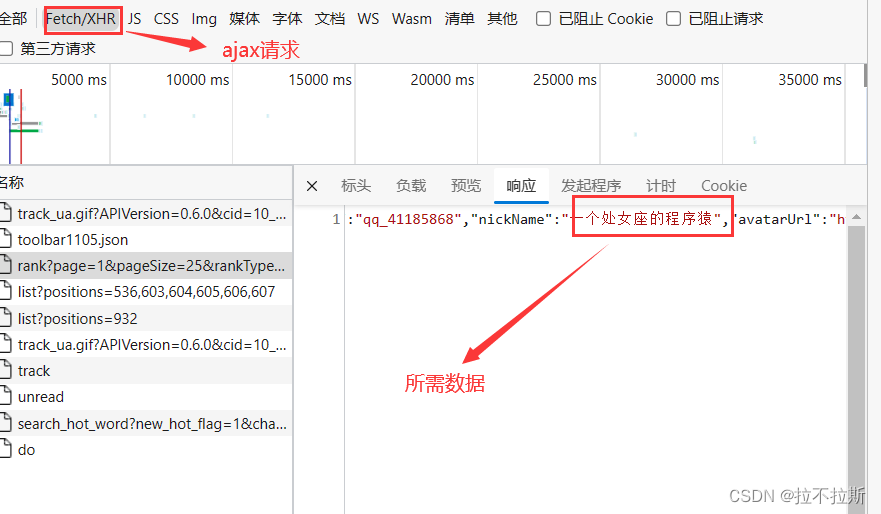Select the Fetch/XHR filter

coord(81,19)
